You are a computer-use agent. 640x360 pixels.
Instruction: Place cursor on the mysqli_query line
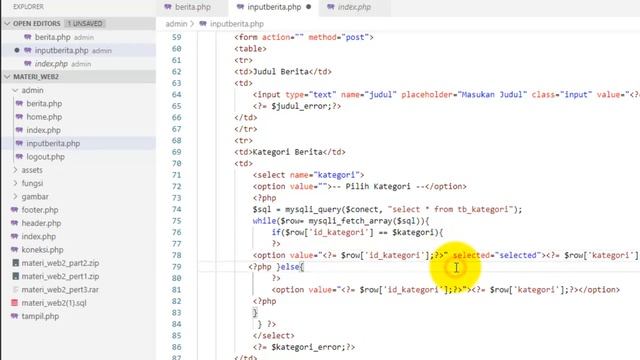(x=387, y=209)
